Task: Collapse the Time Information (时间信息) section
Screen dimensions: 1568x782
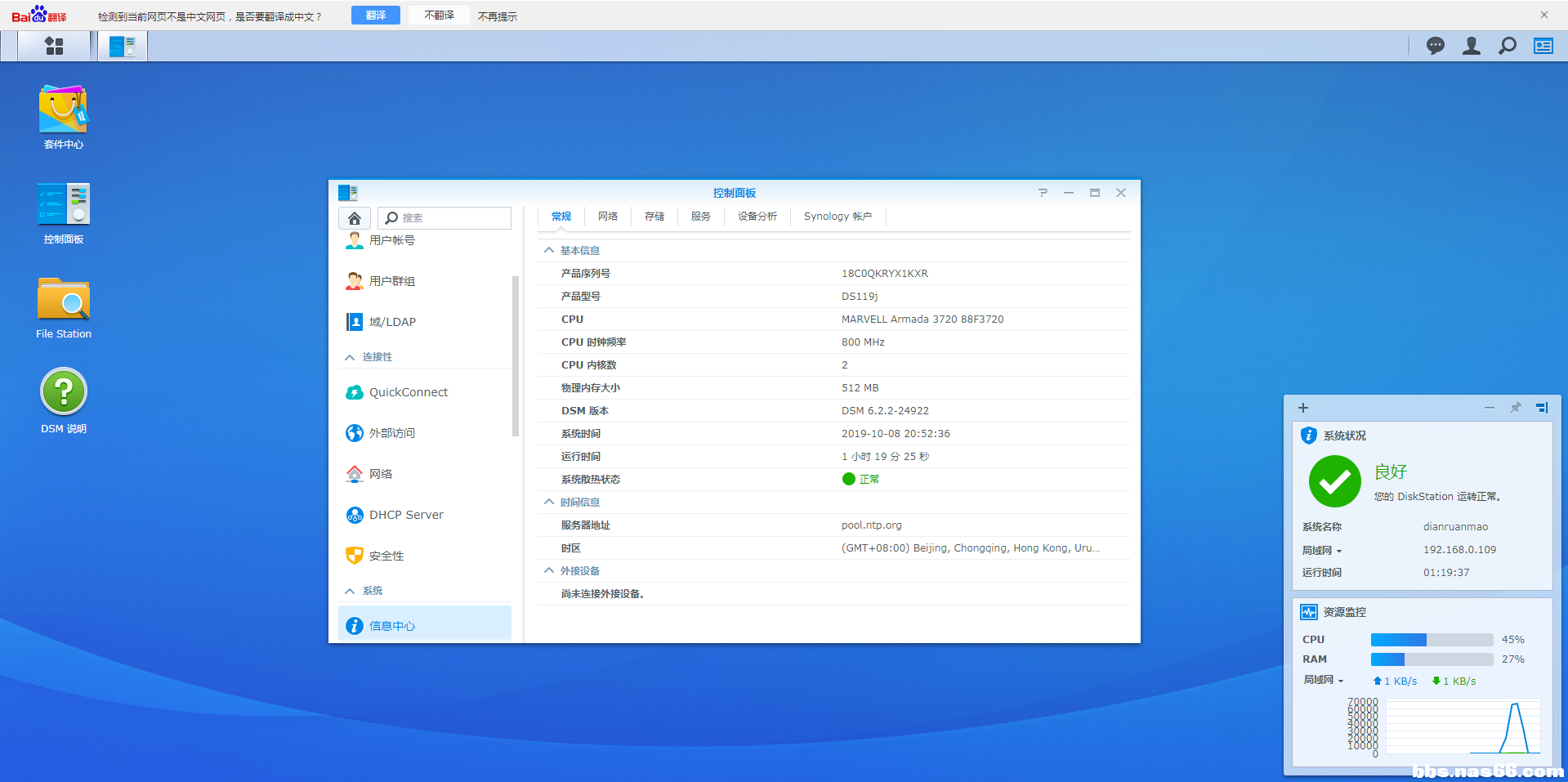Action: pyautogui.click(x=549, y=502)
